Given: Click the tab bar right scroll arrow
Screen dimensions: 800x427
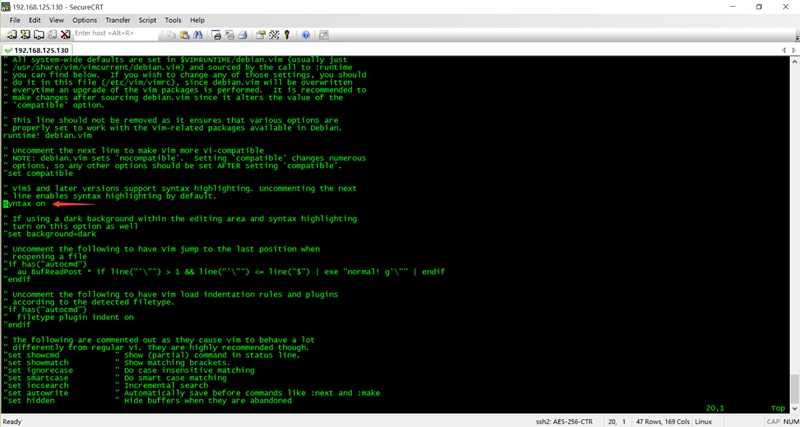Looking at the screenshot, I should (x=795, y=51).
